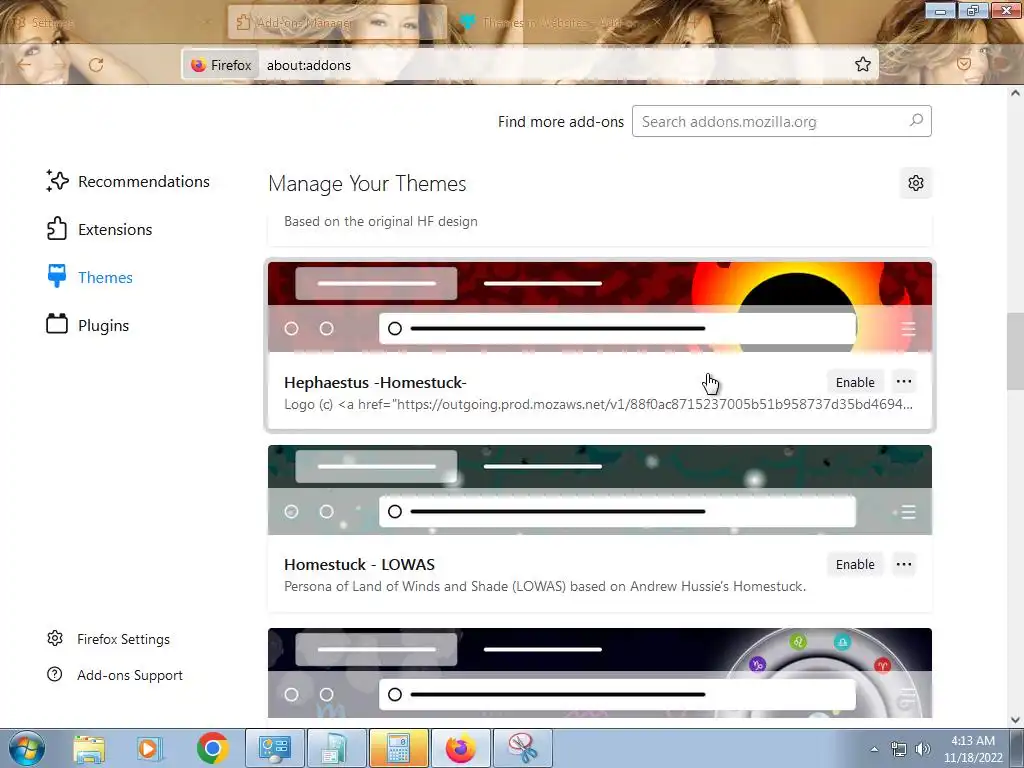Image resolution: width=1024 pixels, height=768 pixels.
Task: Switch to the Add-ons Manager tab
Action: [x=337, y=23]
